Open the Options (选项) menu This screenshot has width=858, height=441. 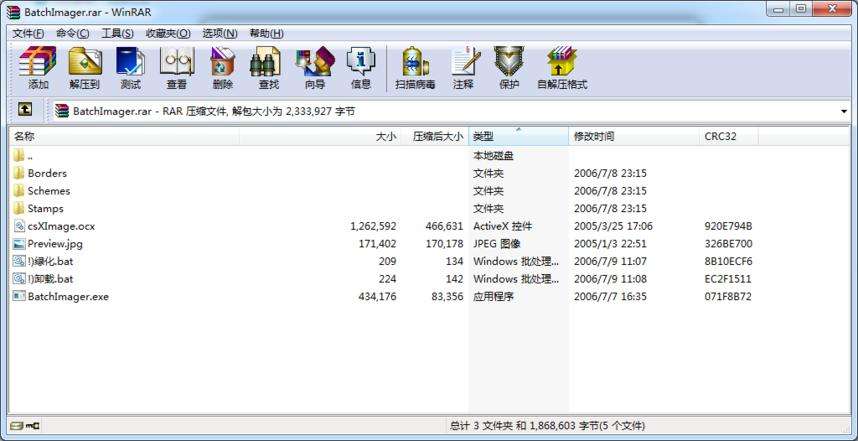[220, 33]
